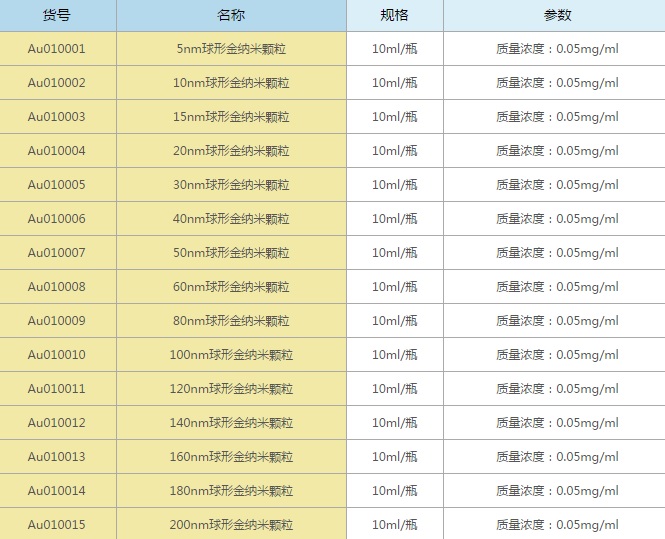Open the 40nm球形金纳米颗粒 product name
665x539 pixels.
click(x=232, y=219)
